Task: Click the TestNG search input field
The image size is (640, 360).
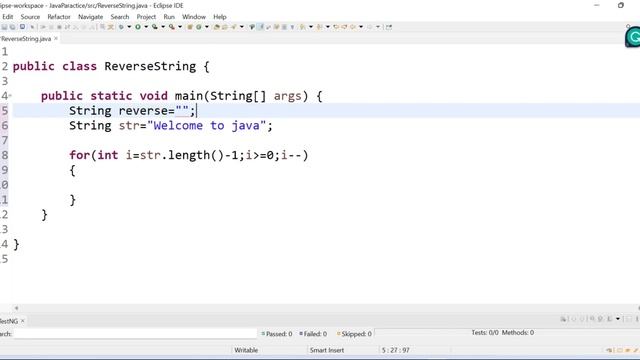Action: [135, 333]
